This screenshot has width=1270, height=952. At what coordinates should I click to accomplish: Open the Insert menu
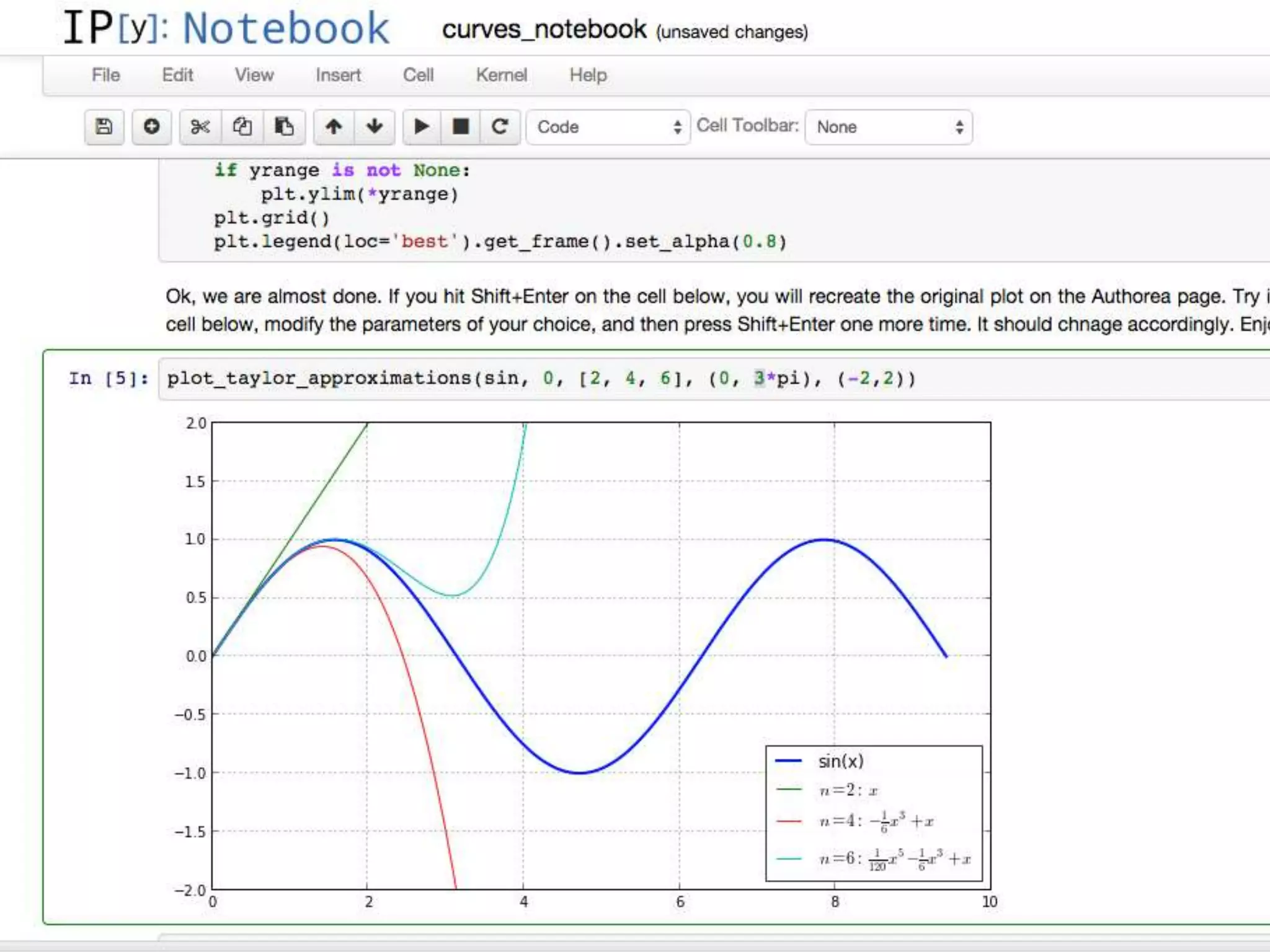point(338,75)
